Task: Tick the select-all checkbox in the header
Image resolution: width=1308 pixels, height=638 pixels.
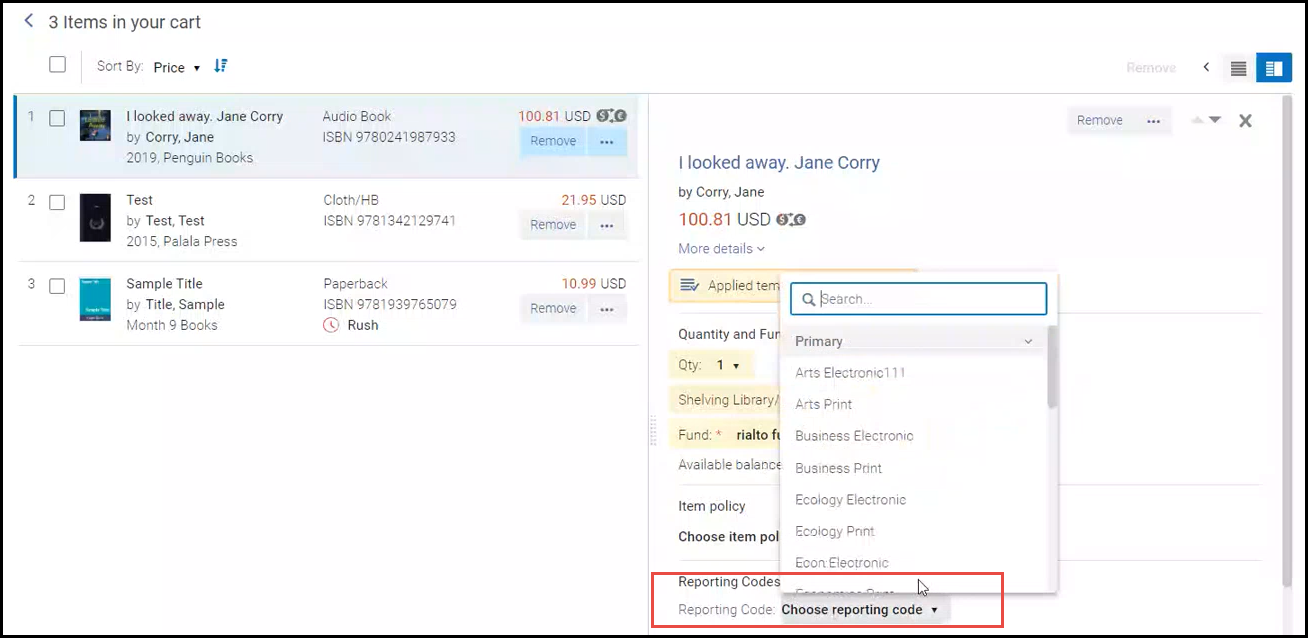Action: coord(58,65)
